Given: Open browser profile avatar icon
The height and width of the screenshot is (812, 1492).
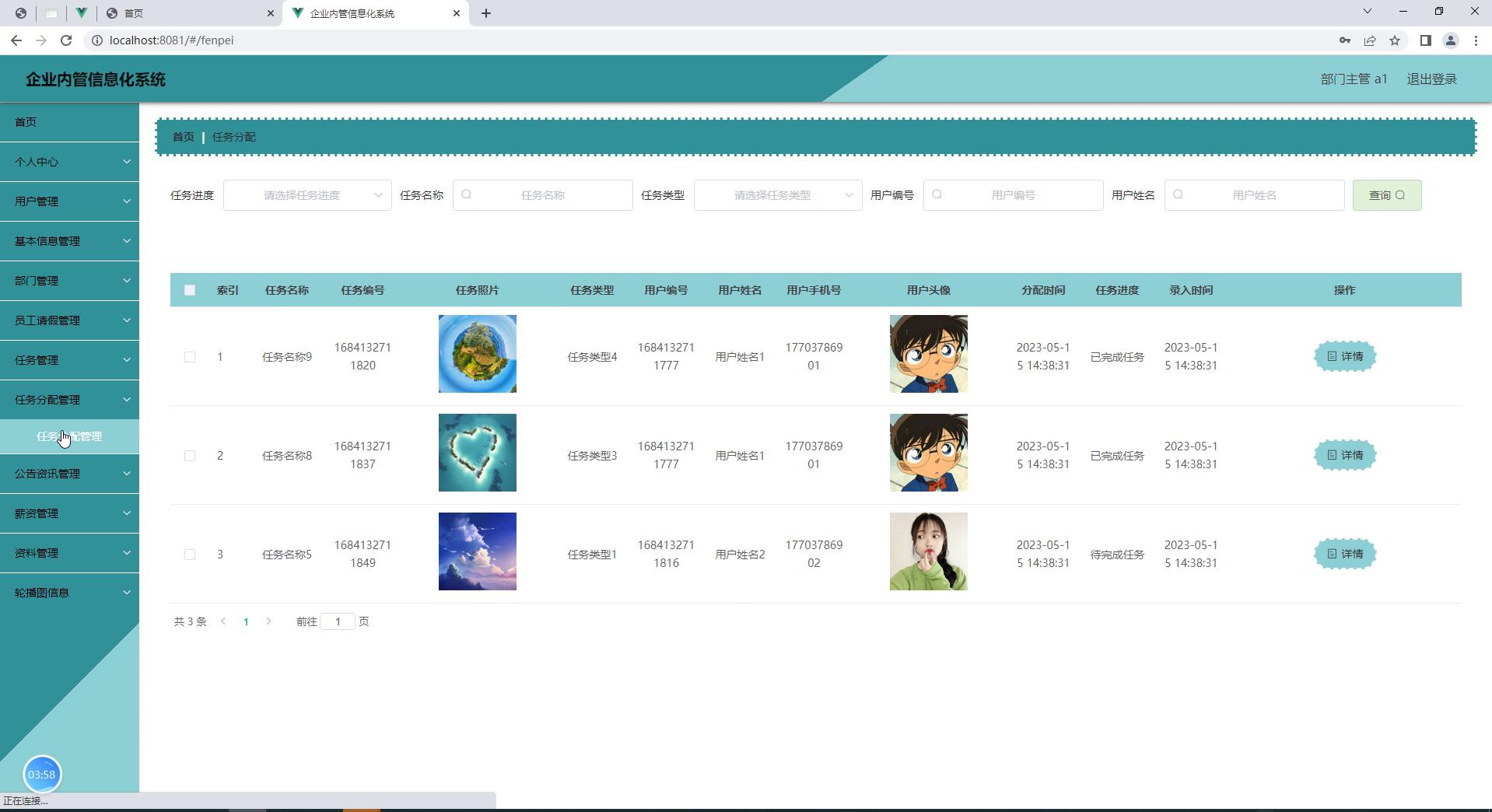Looking at the screenshot, I should point(1451,40).
